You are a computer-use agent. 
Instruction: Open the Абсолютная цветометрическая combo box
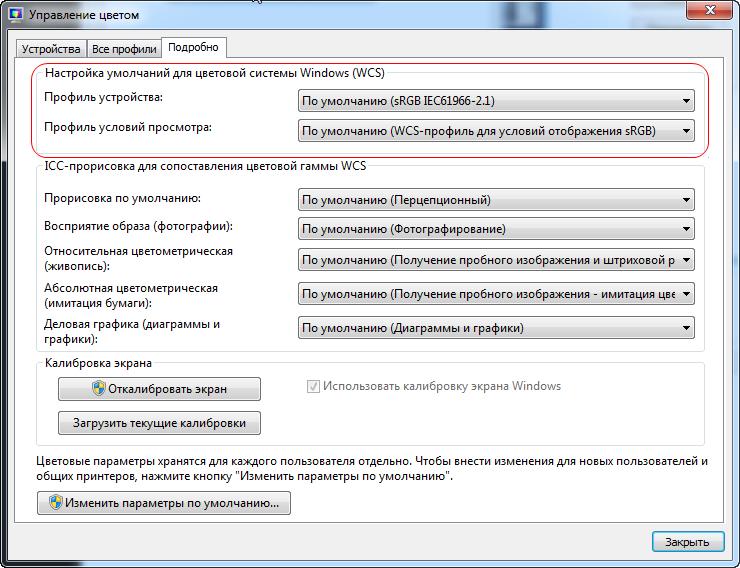pos(496,293)
